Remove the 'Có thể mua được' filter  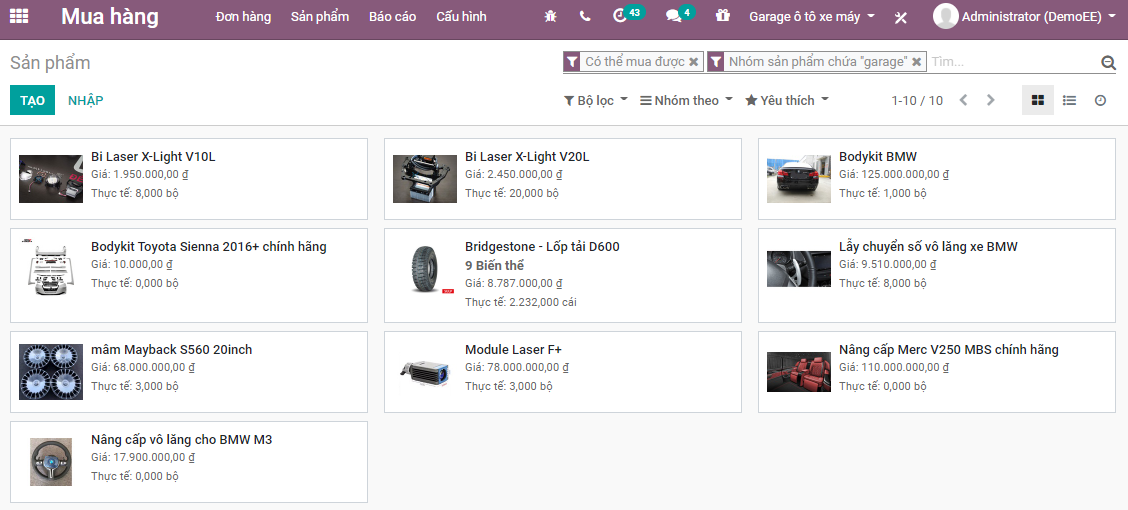coord(694,62)
